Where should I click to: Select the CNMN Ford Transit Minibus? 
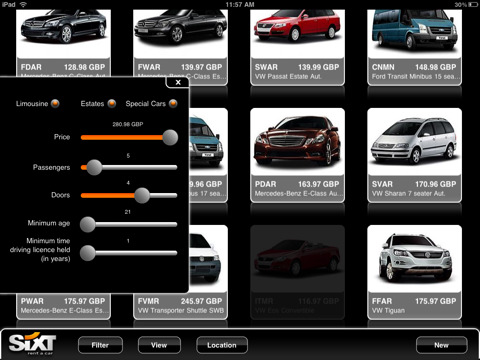414,47
